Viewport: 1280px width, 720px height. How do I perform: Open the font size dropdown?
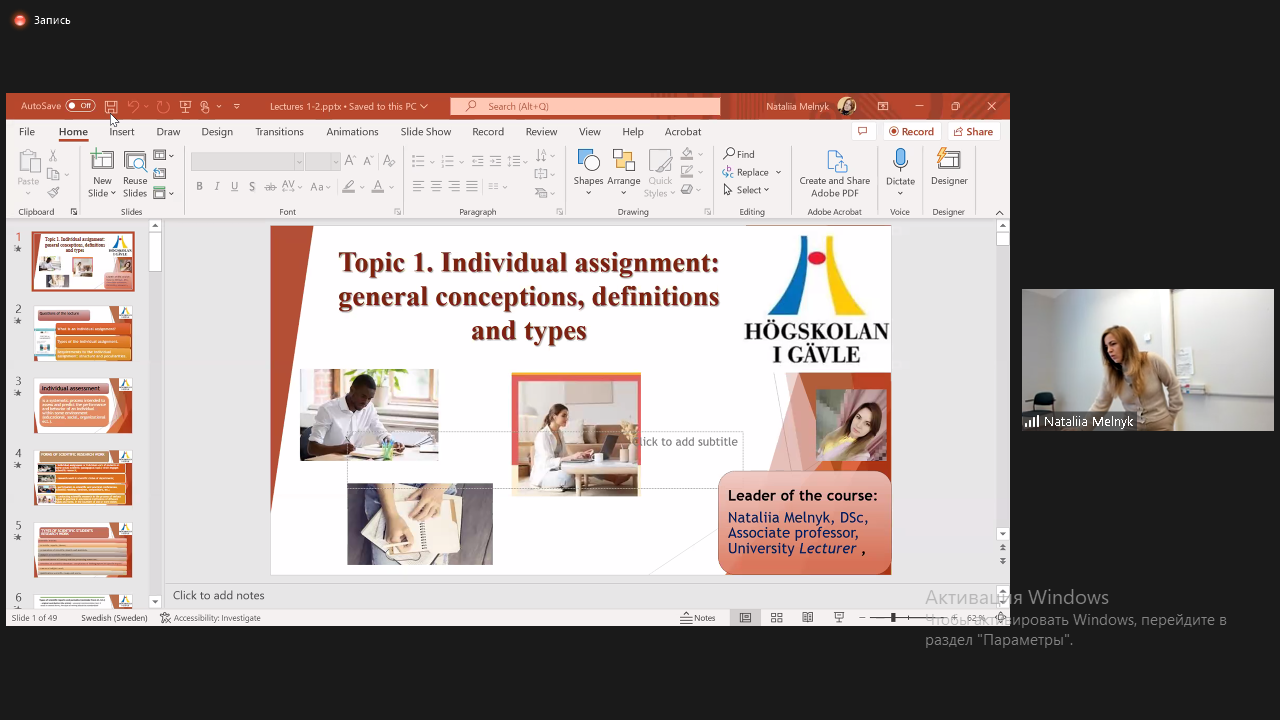point(336,161)
